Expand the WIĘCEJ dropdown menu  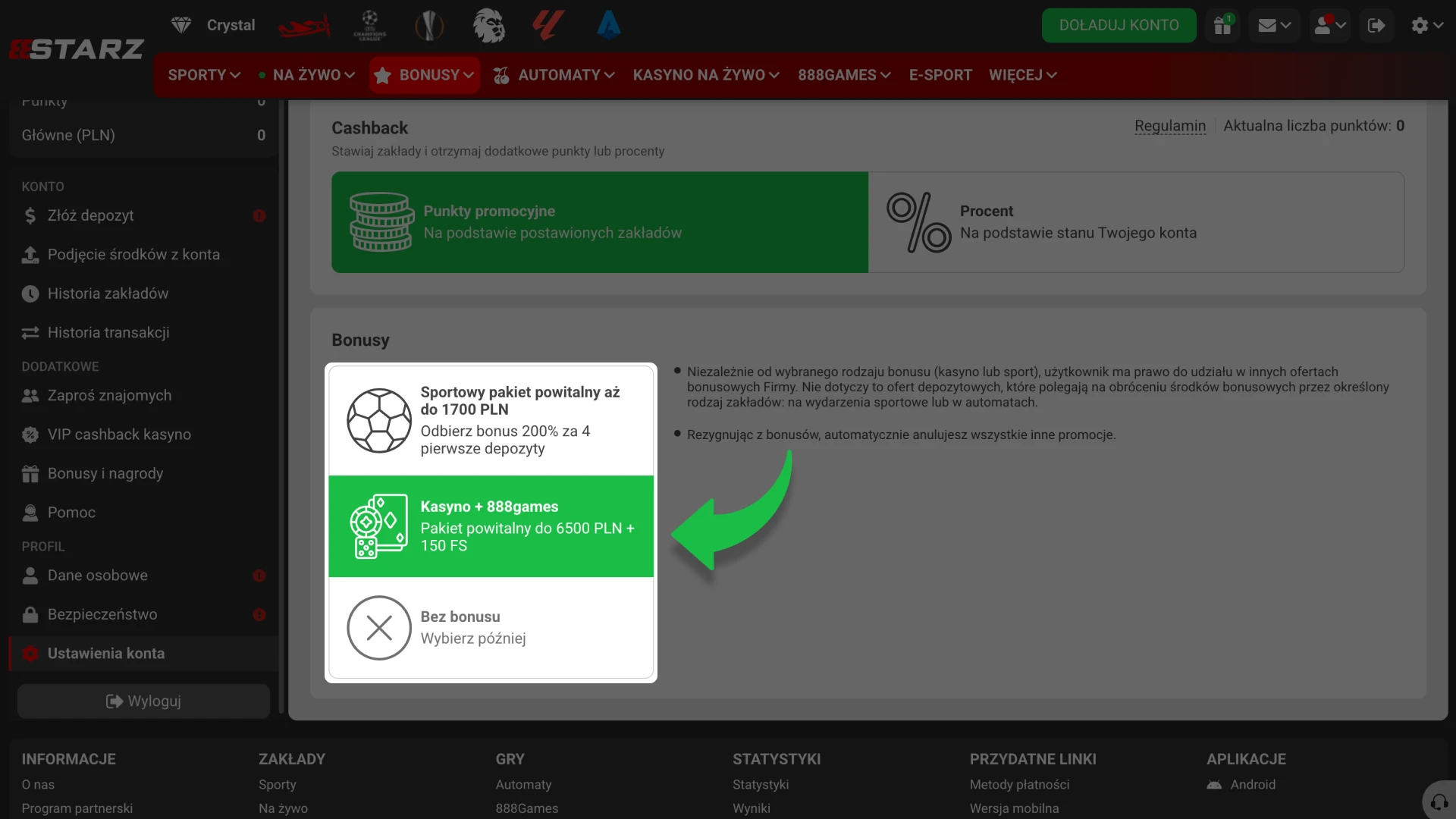(1022, 75)
